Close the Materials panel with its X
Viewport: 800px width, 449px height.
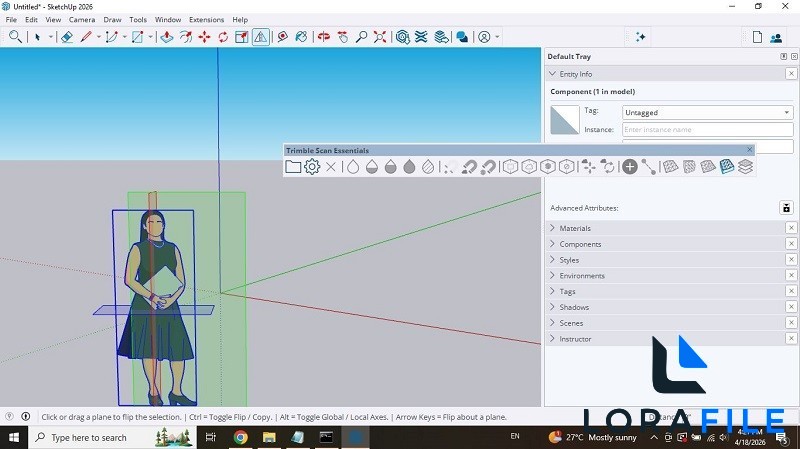click(791, 228)
